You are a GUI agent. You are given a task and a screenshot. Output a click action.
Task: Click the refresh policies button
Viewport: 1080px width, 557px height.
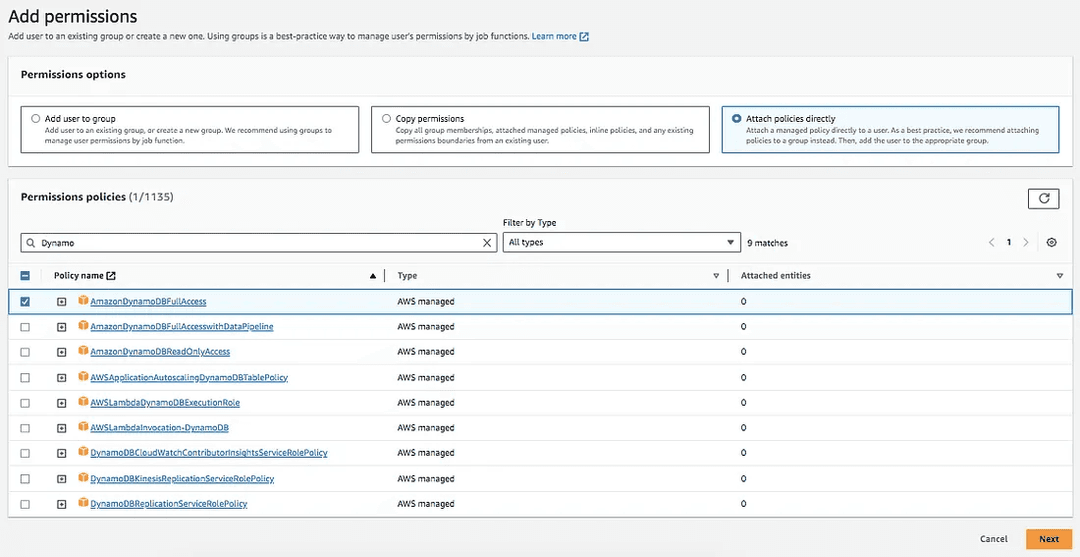tap(1043, 198)
